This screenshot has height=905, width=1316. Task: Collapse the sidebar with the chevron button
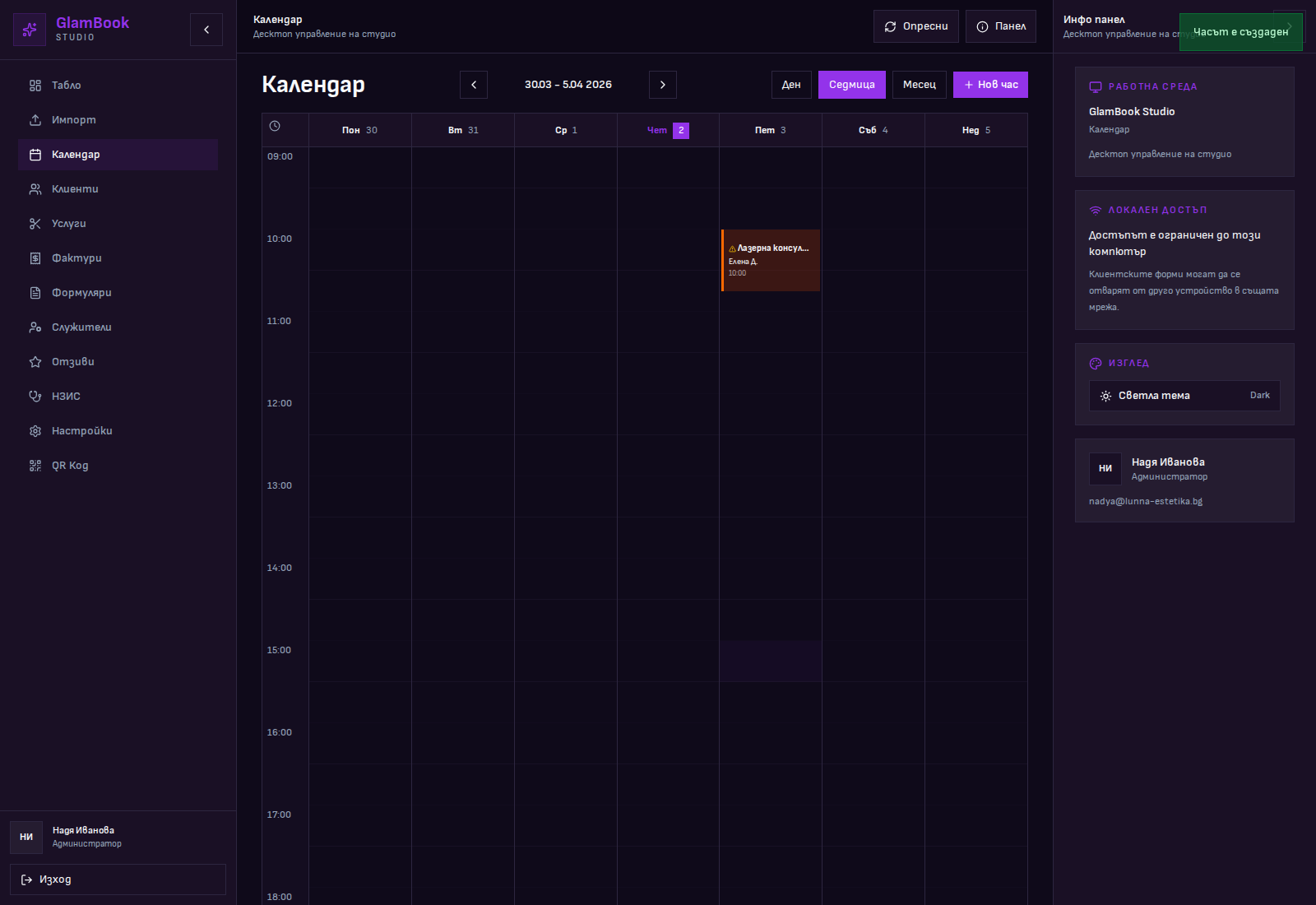[206, 30]
